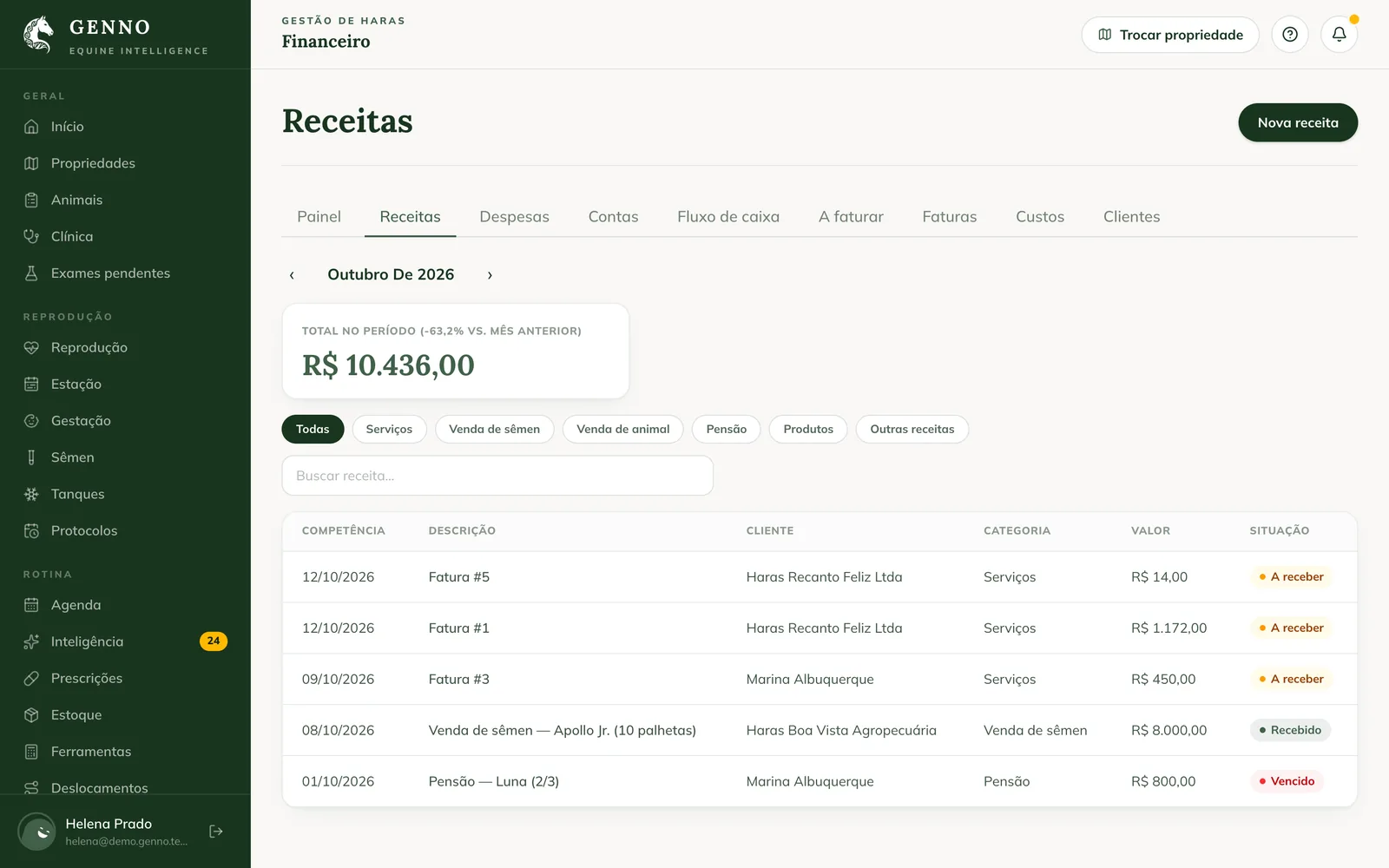Click the Protocolos icon
This screenshot has height=868, width=1389.
(31, 530)
